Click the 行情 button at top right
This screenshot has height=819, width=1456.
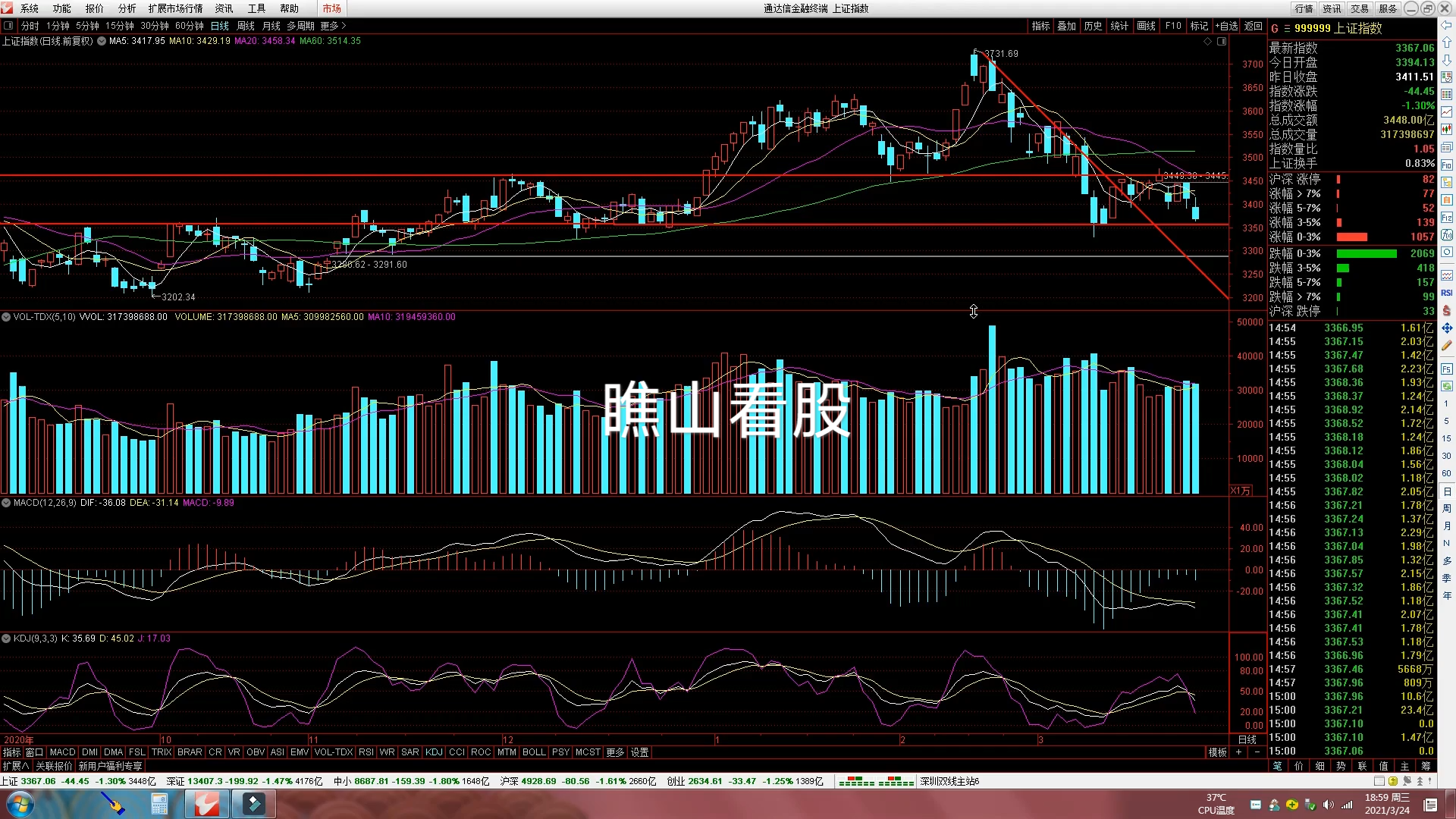[x=1304, y=8]
